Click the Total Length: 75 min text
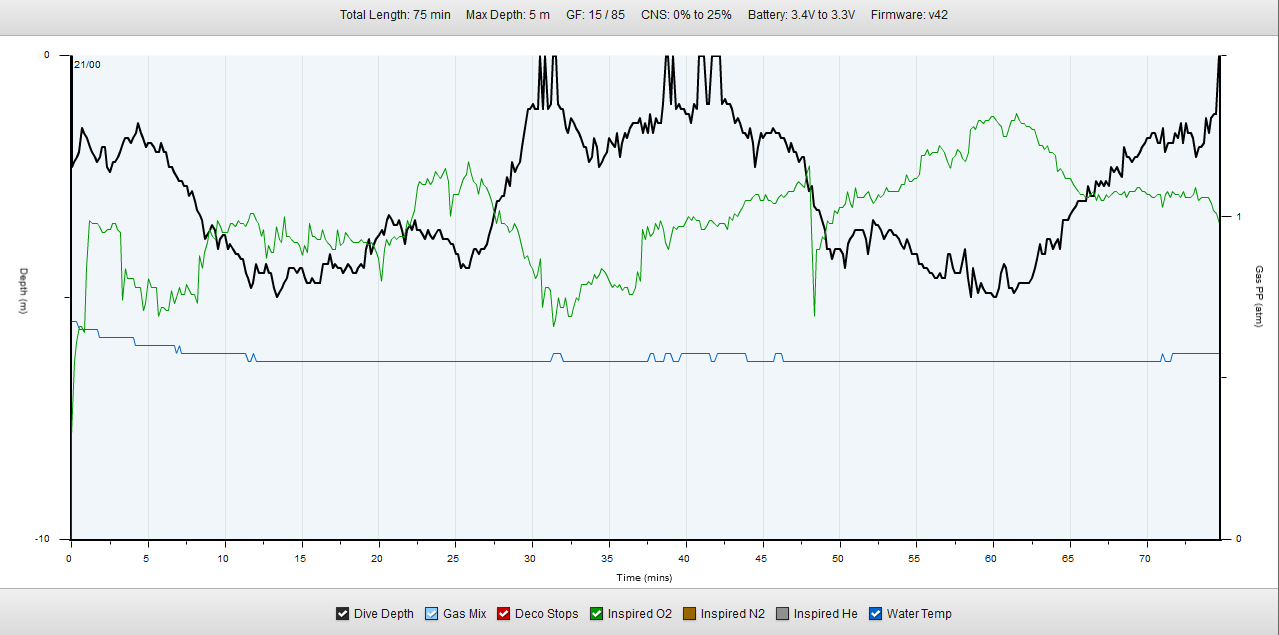Image resolution: width=1279 pixels, height=635 pixels. pyautogui.click(x=394, y=15)
